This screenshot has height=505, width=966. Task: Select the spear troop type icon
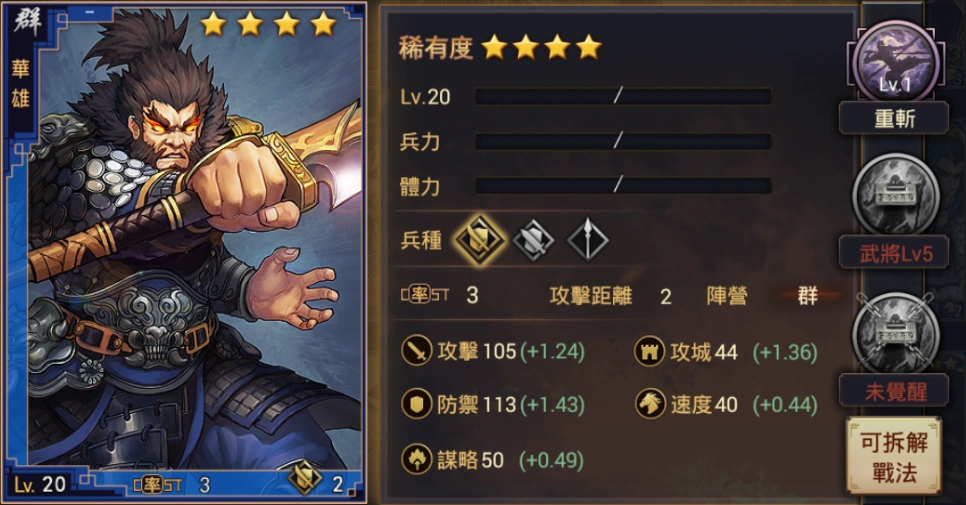(588, 240)
